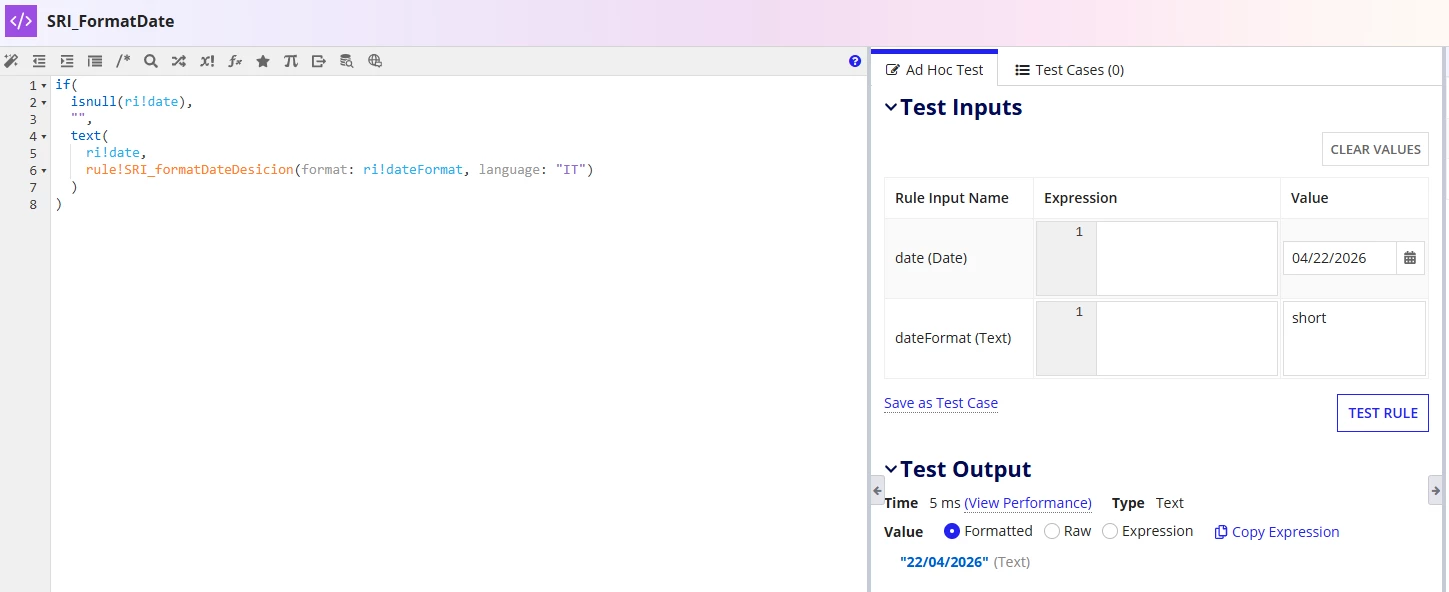
Task: Collapse right pane with arrow handle
Action: pyautogui.click(x=1435, y=490)
